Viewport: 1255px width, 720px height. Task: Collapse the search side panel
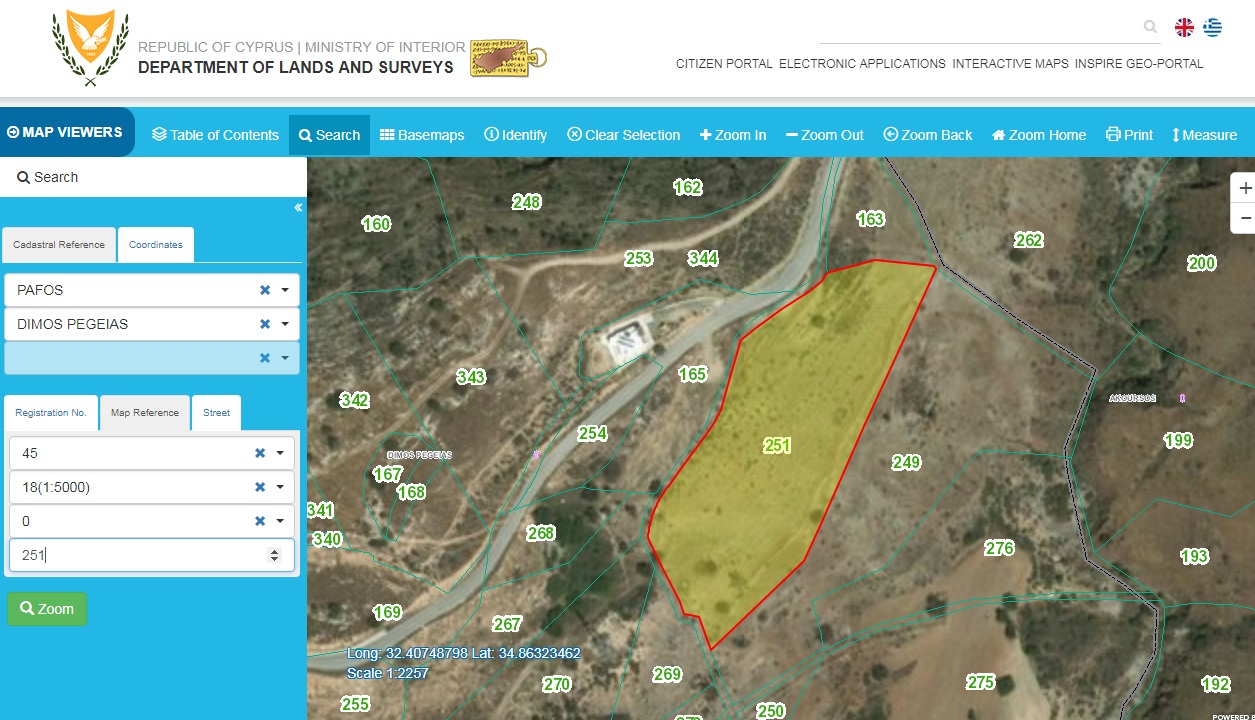298,208
